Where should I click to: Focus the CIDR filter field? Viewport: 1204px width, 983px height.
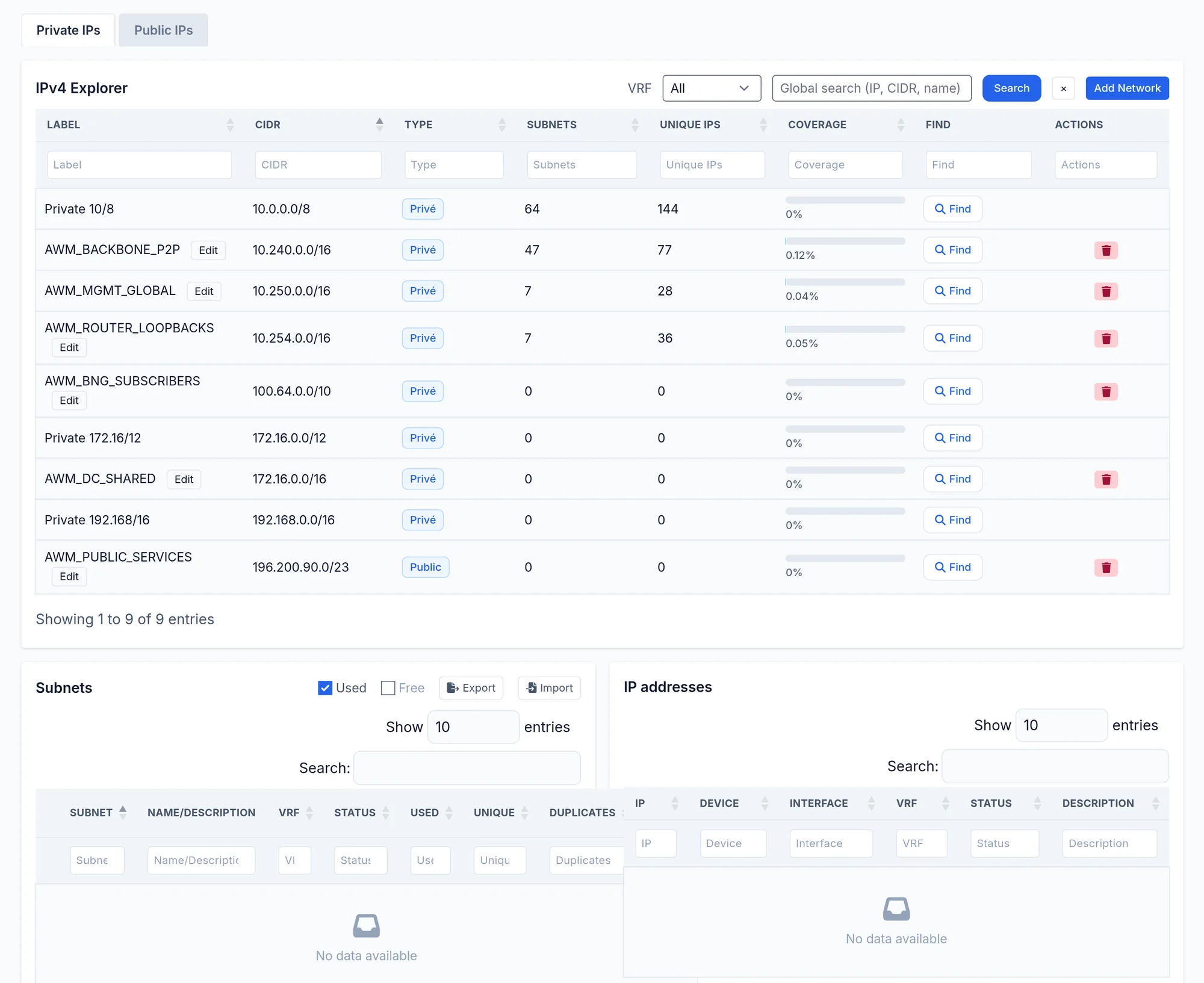(318, 164)
